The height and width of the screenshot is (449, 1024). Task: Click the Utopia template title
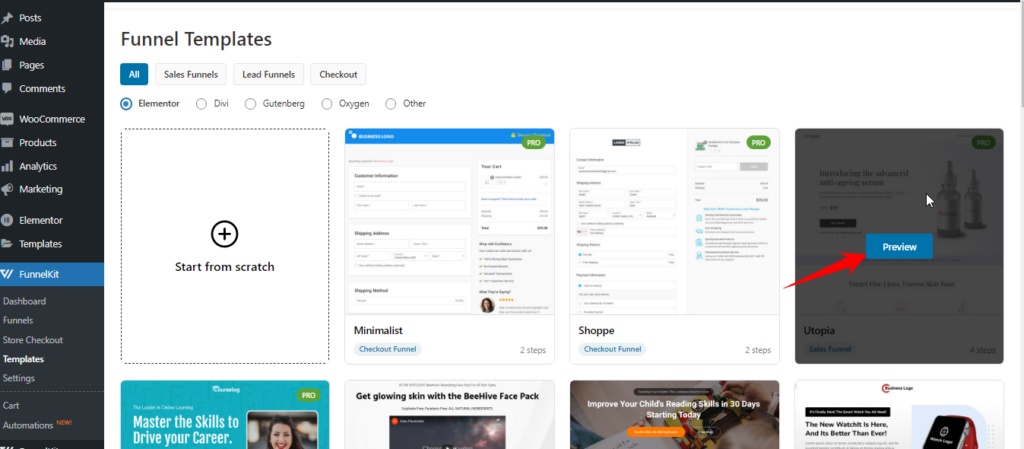(819, 331)
